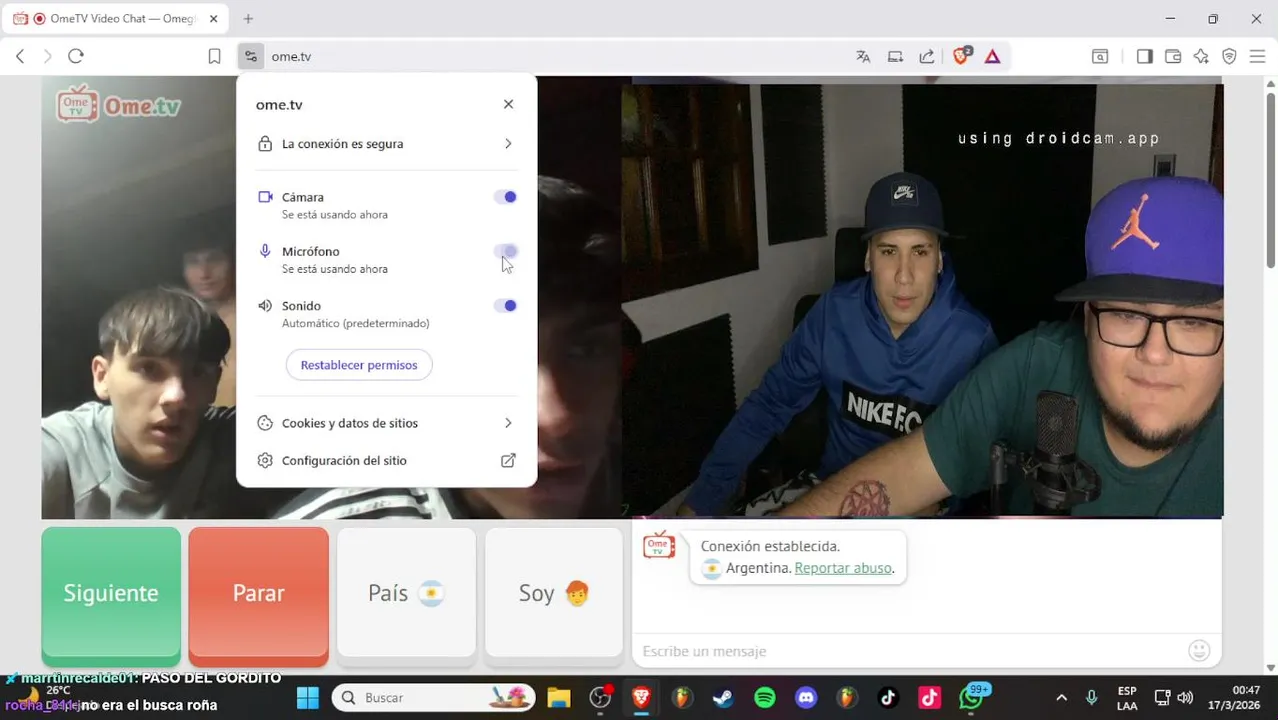Show hidden system tray icons
This screenshot has height=720, width=1278.
point(1061,698)
